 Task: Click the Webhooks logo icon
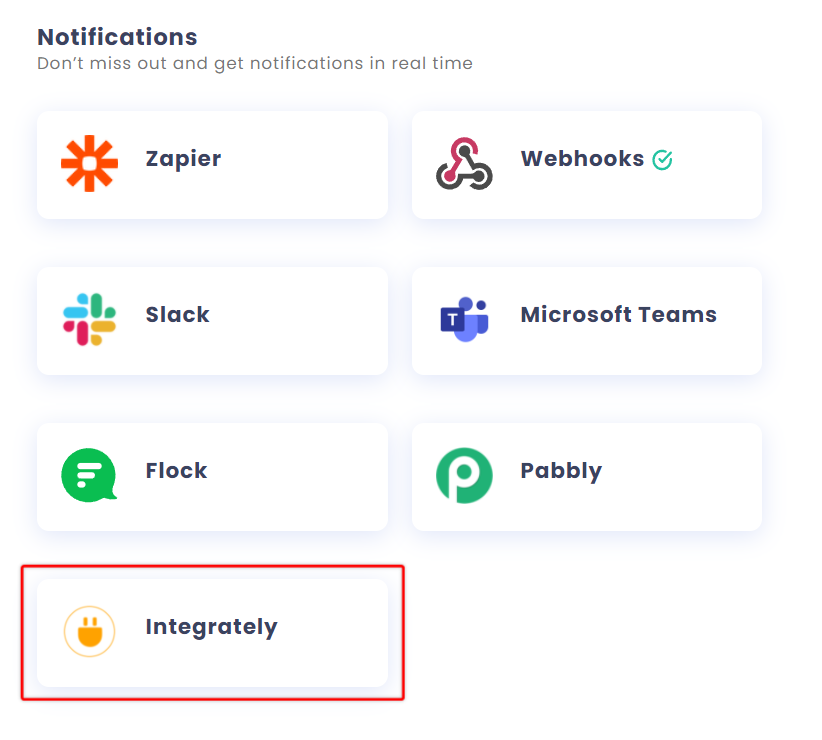pos(464,164)
